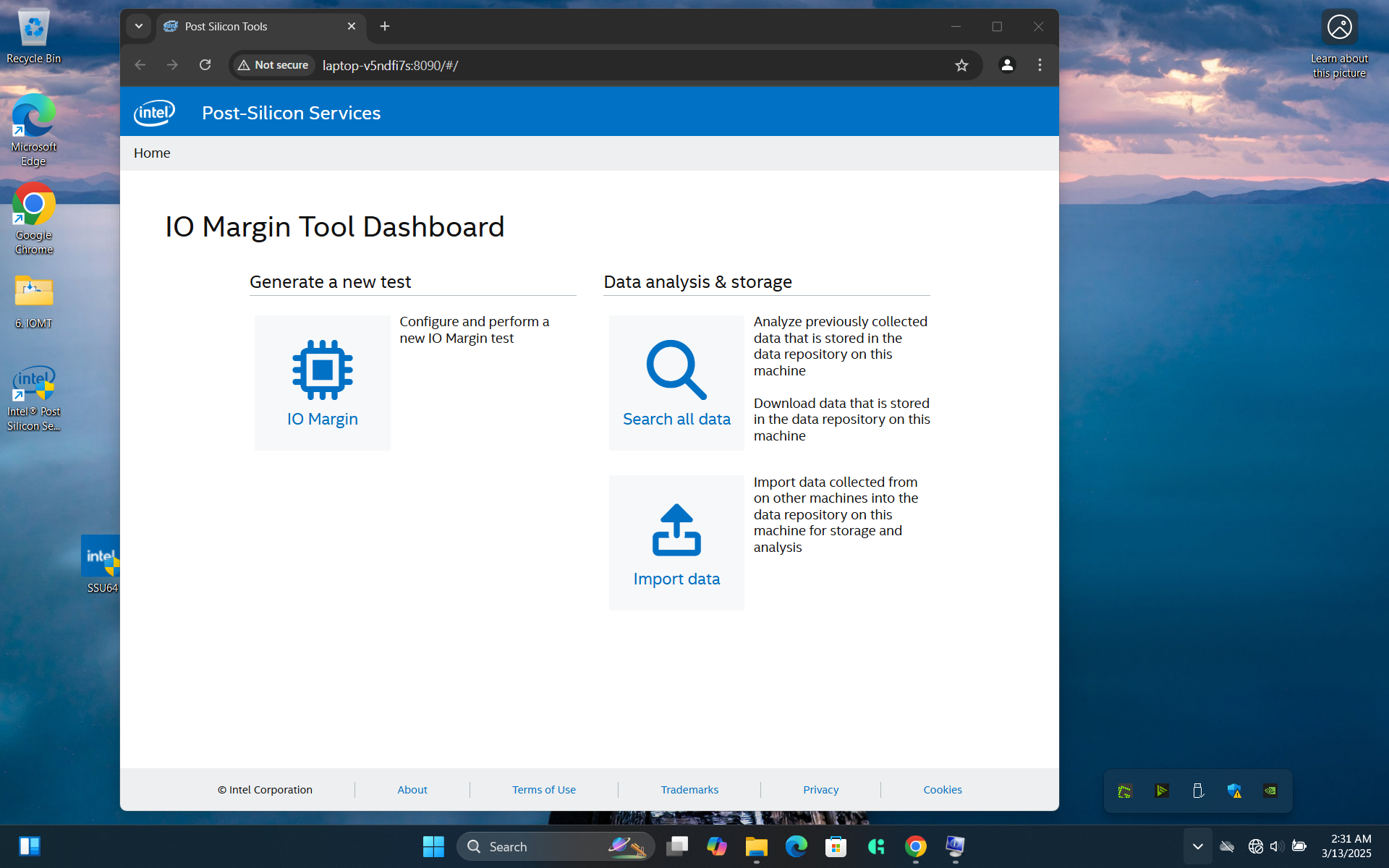The height and width of the screenshot is (868, 1389).
Task: Open the Chrome profile avatar icon
Action: click(x=1006, y=65)
